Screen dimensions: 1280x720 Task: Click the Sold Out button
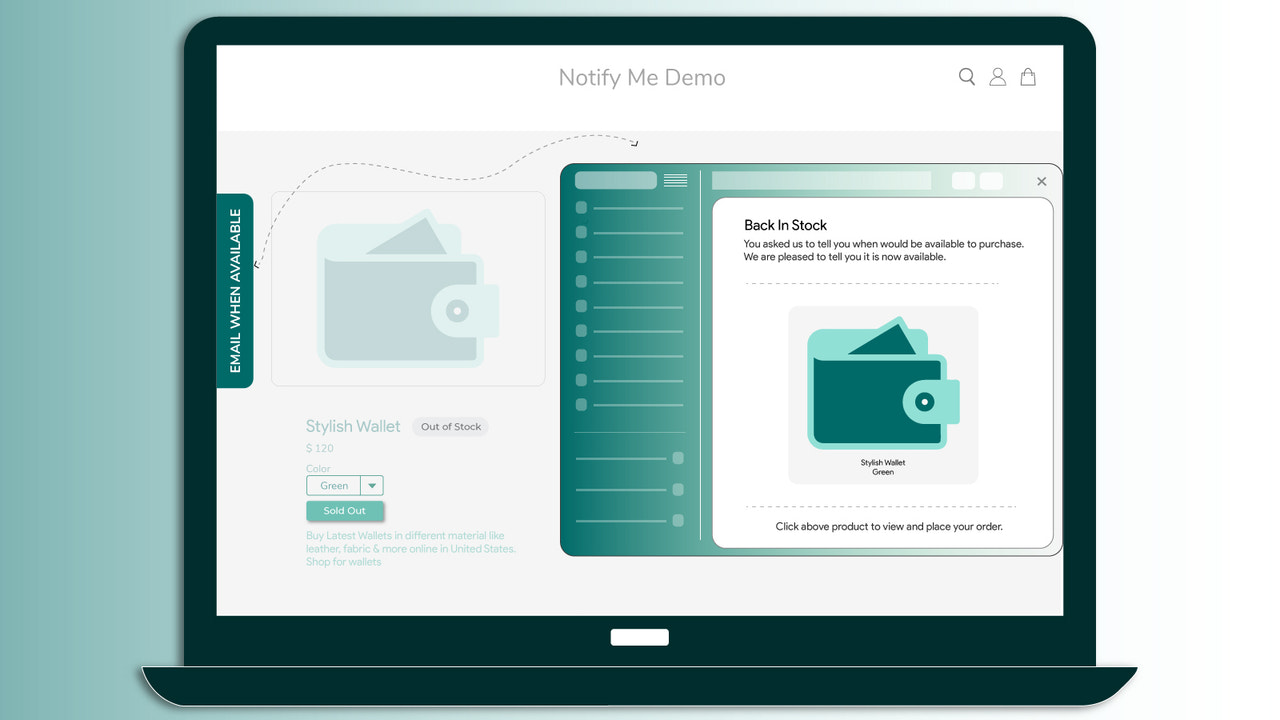coord(345,510)
